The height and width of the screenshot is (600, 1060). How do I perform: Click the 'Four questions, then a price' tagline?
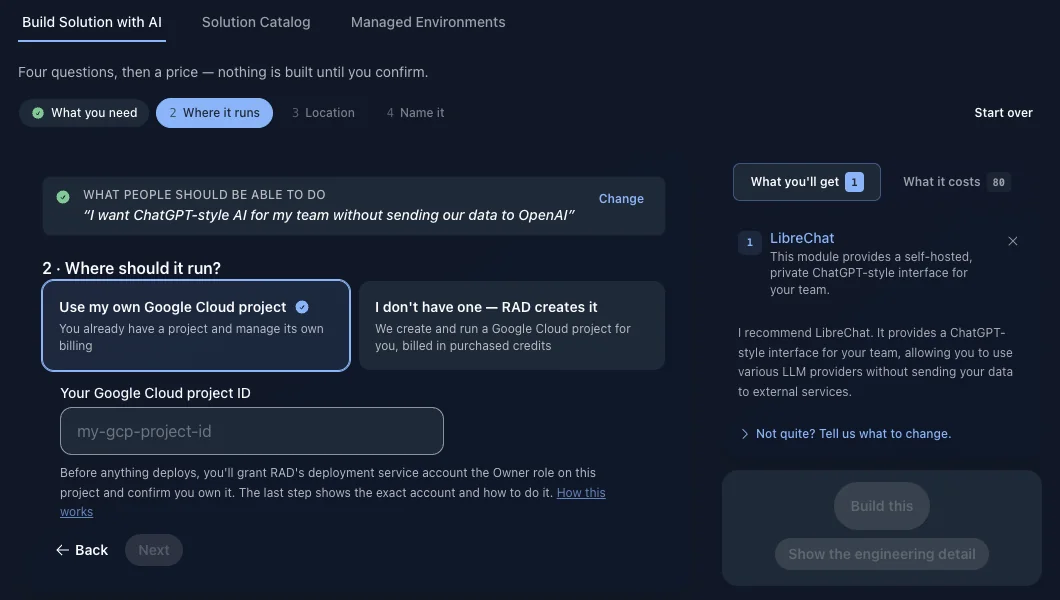click(223, 72)
